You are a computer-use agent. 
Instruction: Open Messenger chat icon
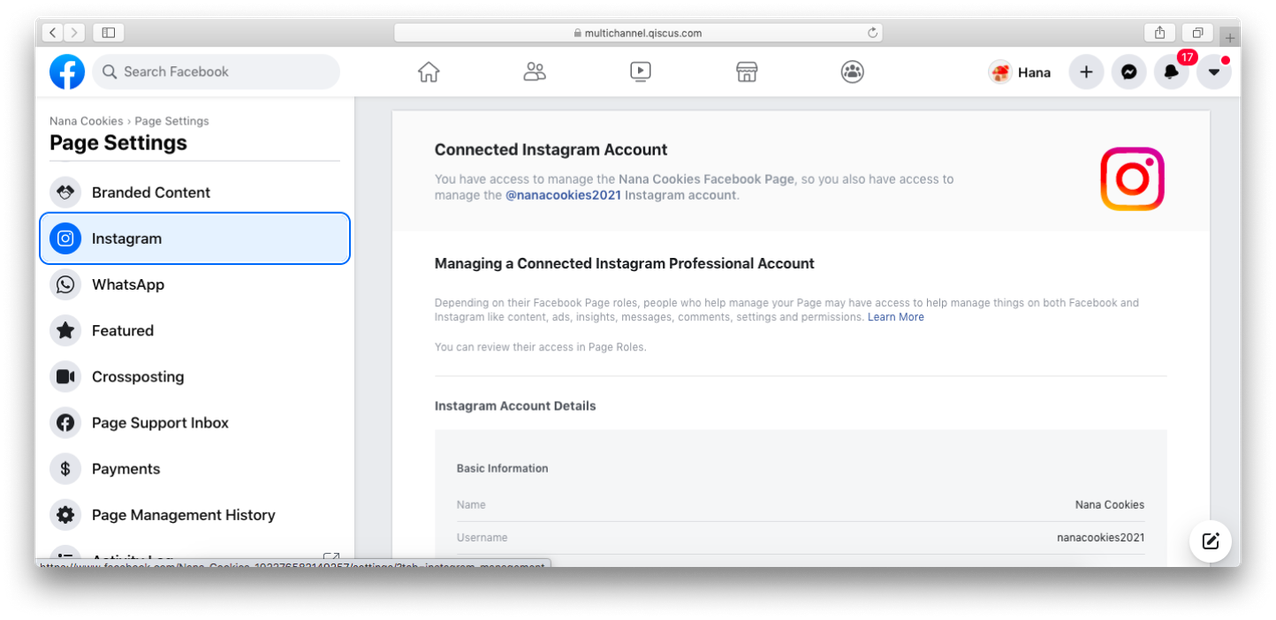(1129, 72)
